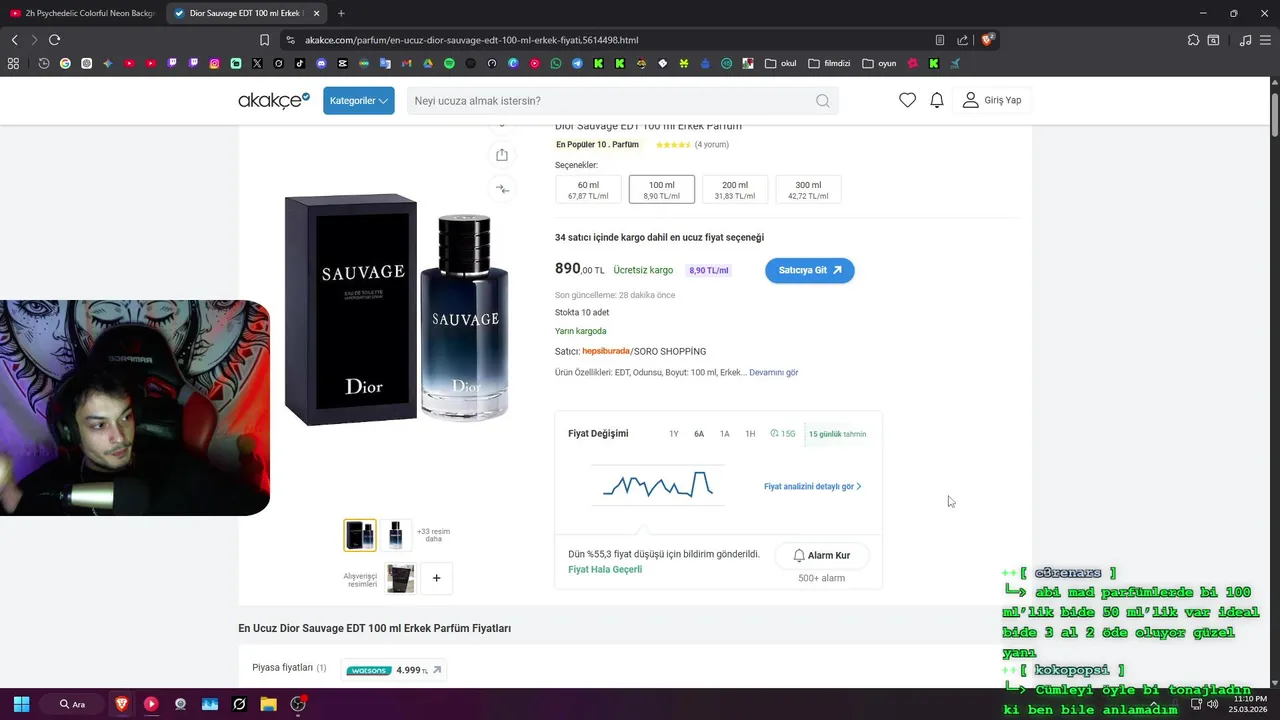Toggle reader mode icon in address bar
Screen dimensions: 1280x720
940,40
